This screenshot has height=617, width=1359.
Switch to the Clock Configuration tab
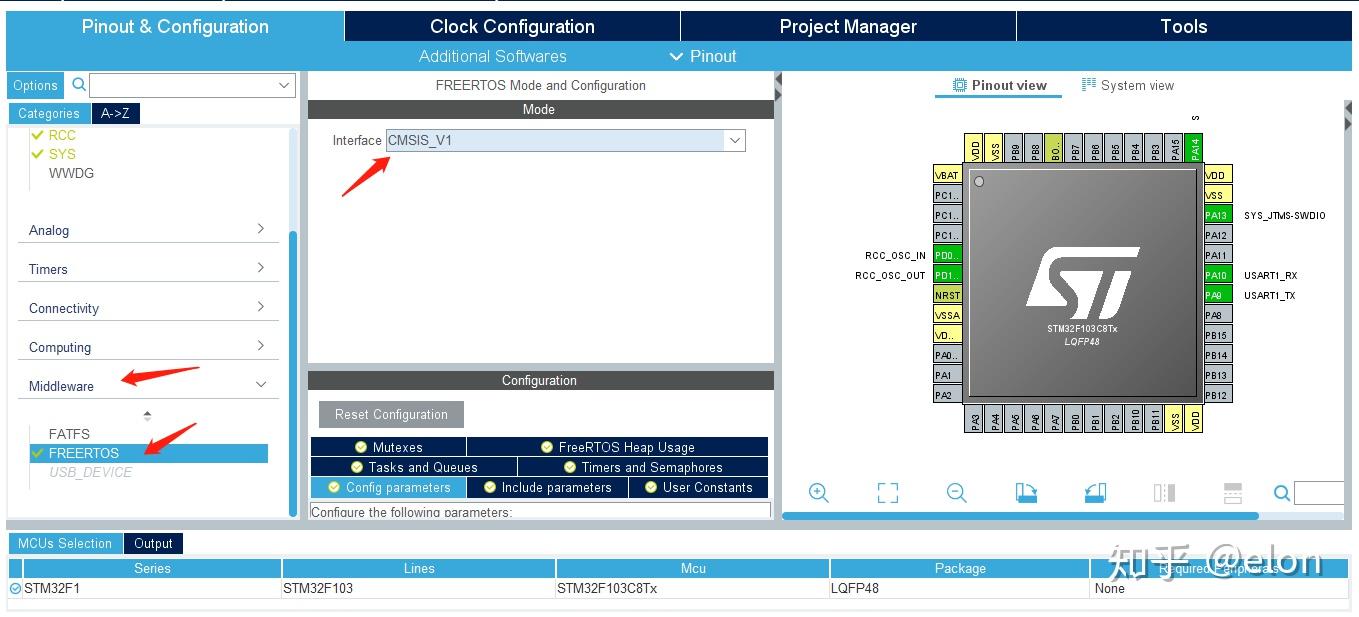point(511,26)
